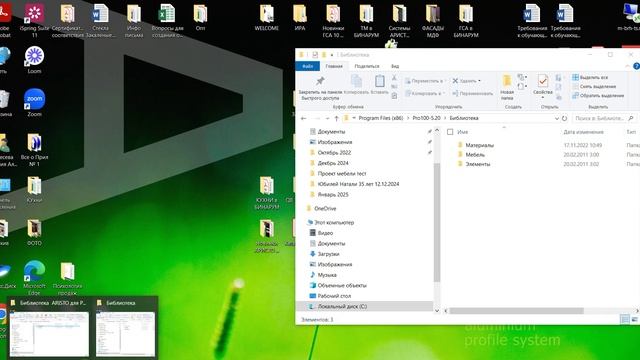Open recent locations dropdown near back arrows
The height and width of the screenshot is (360, 640).
(x=327, y=118)
